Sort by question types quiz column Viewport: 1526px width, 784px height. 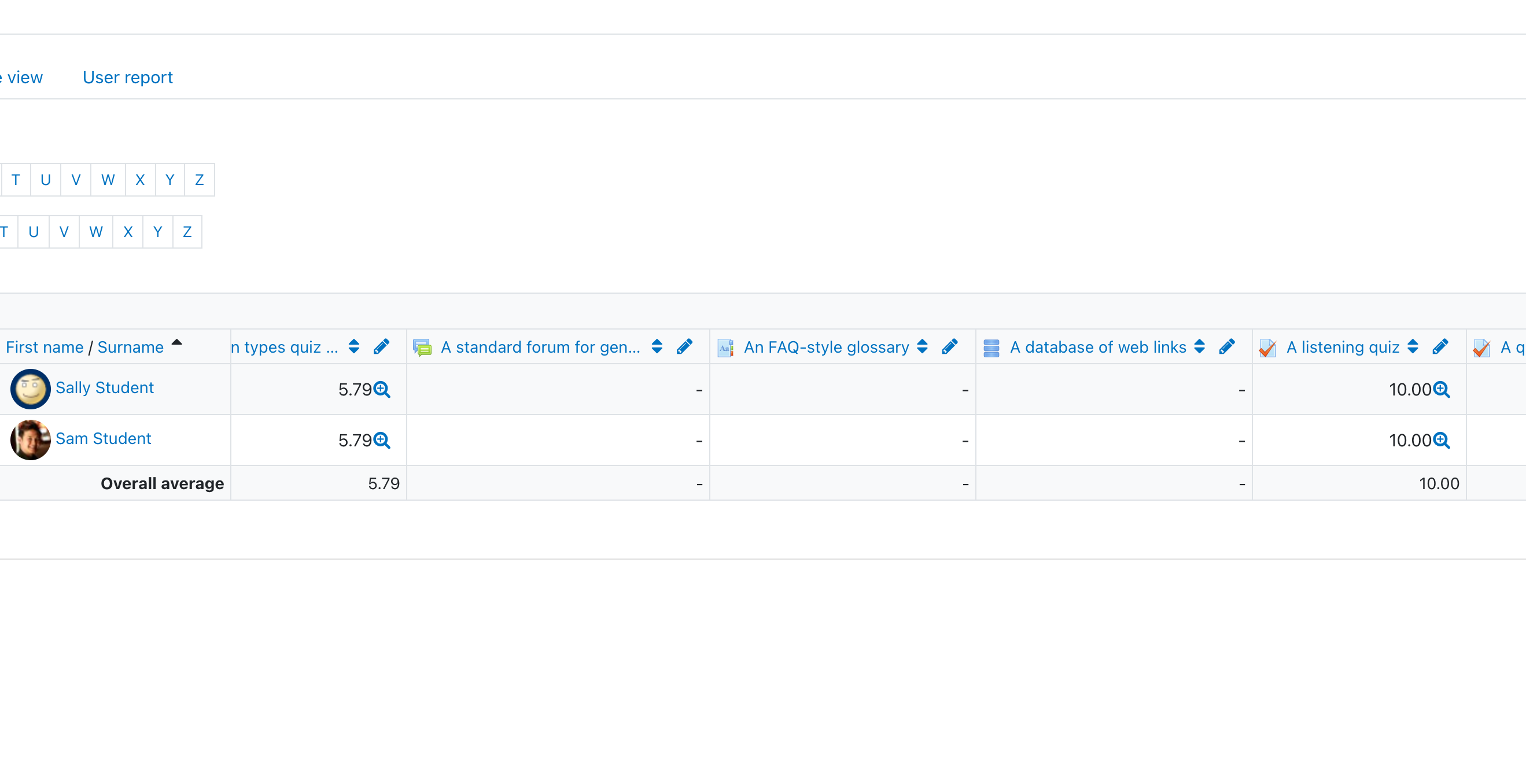coord(353,346)
